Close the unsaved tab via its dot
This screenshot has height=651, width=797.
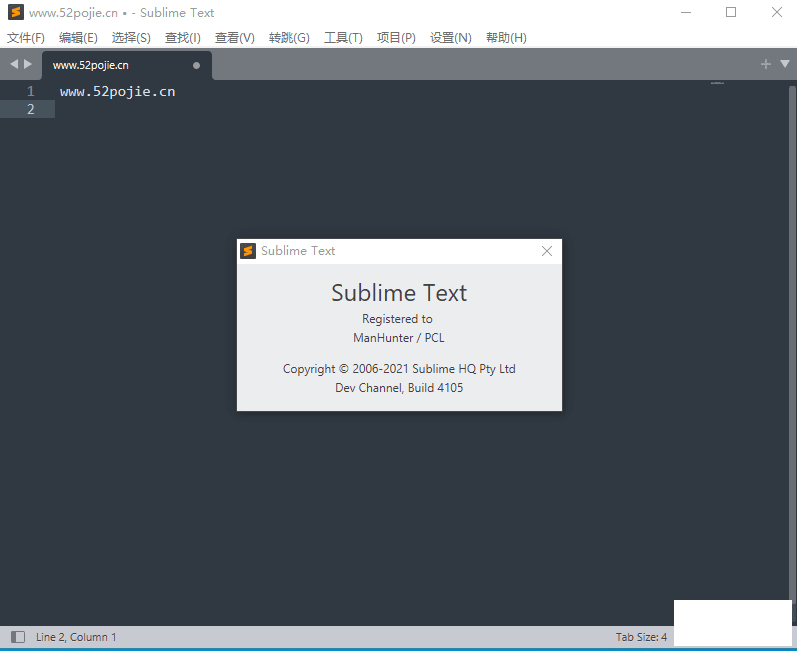(x=196, y=65)
